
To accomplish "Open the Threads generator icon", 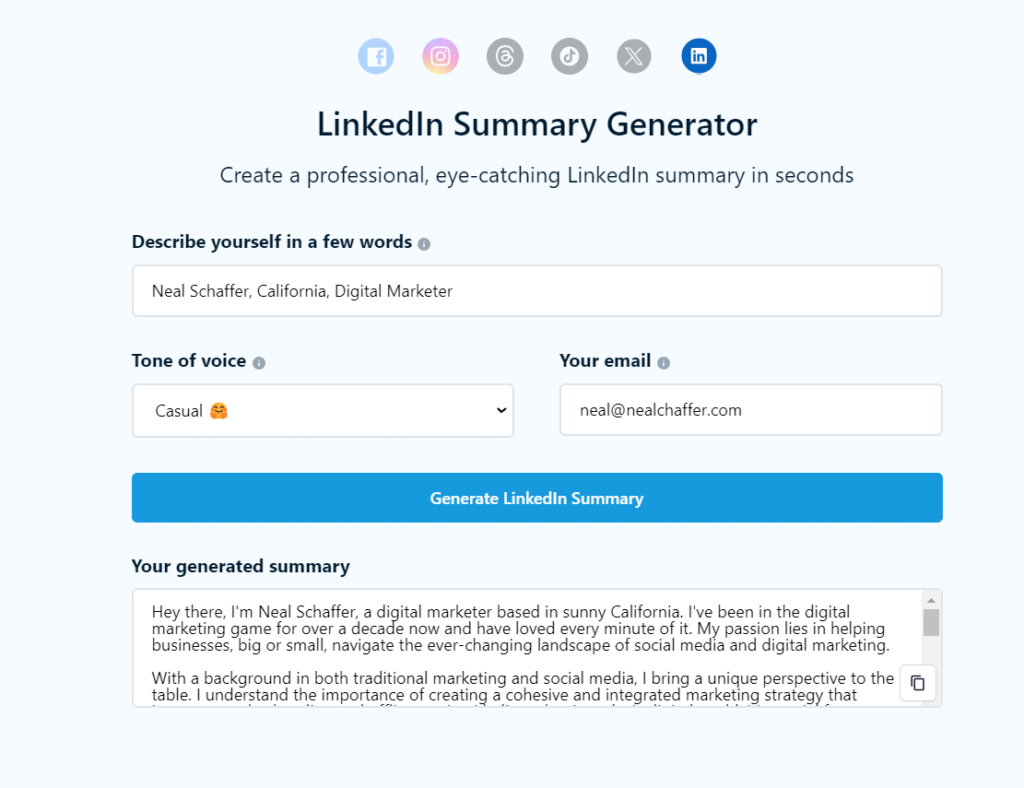I will (x=504, y=56).
